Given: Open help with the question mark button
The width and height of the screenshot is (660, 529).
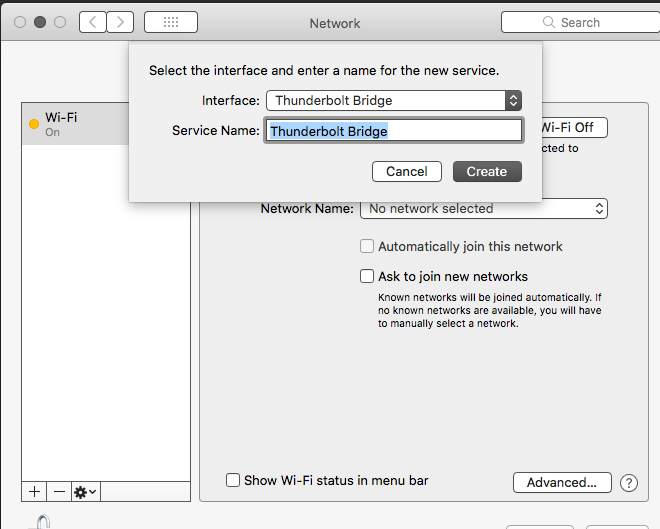Looking at the screenshot, I should click(x=629, y=483).
